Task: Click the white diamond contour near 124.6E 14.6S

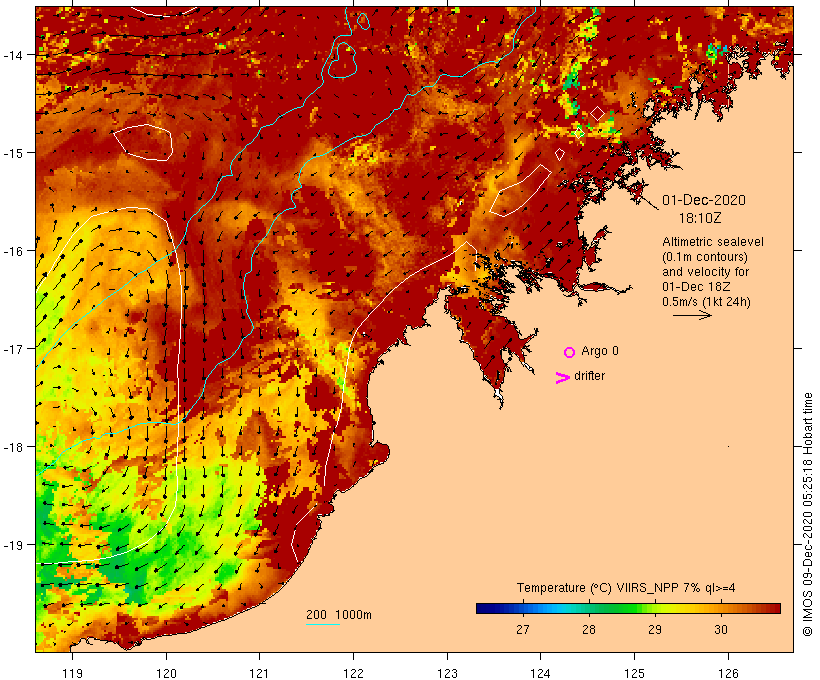Action: click(598, 113)
